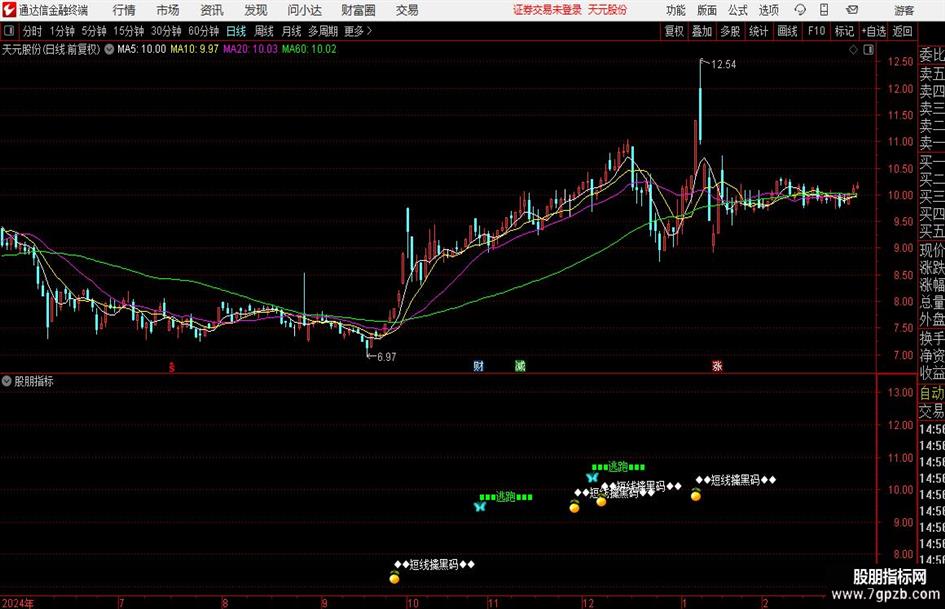Switch to 分时 chart period
The width and height of the screenshot is (945, 609).
33,31
